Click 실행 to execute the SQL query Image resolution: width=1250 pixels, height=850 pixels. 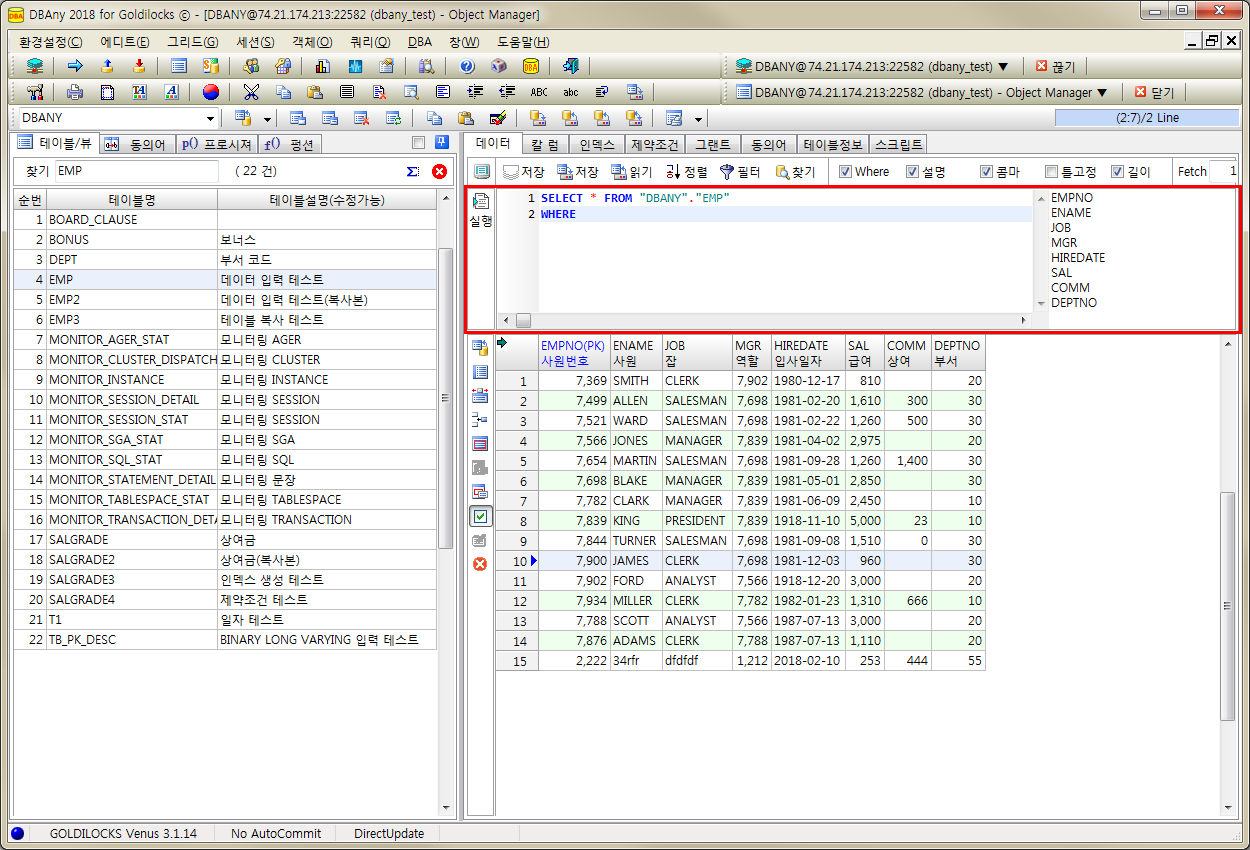pyautogui.click(x=481, y=210)
